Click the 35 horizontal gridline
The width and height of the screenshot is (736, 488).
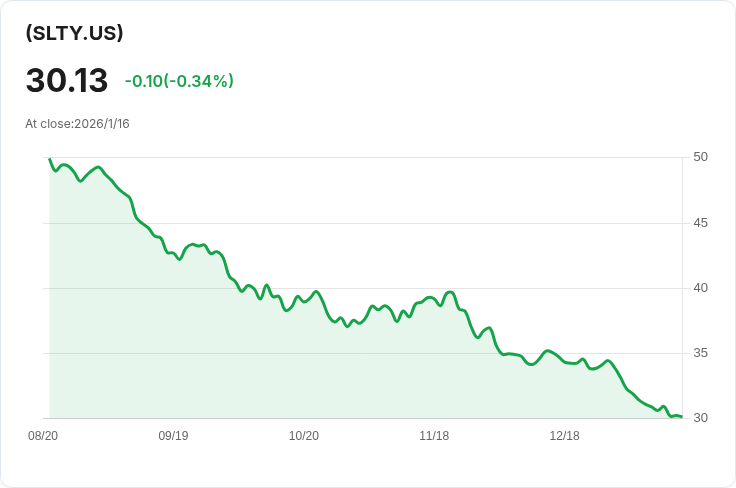(x=363, y=353)
